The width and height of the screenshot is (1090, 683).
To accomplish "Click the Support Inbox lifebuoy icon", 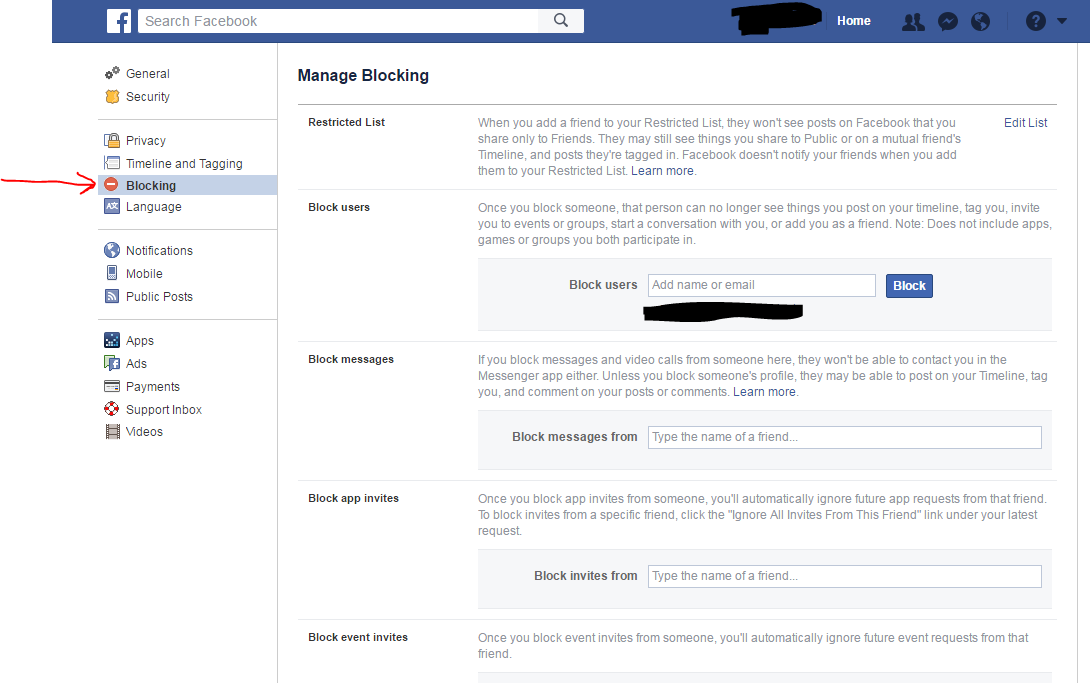I will pyautogui.click(x=112, y=409).
